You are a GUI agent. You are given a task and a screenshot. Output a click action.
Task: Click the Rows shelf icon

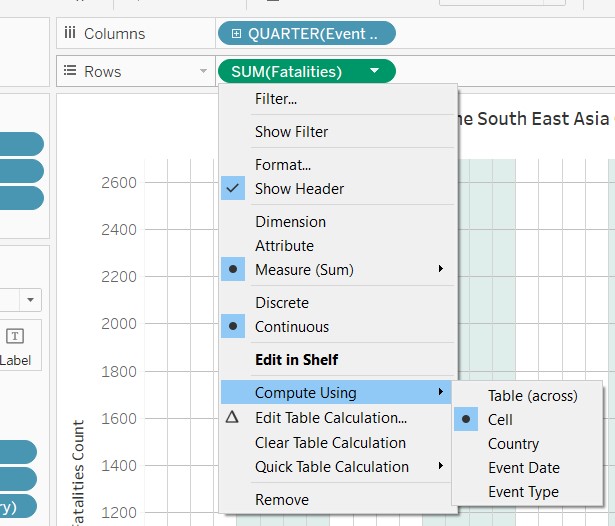(69, 71)
